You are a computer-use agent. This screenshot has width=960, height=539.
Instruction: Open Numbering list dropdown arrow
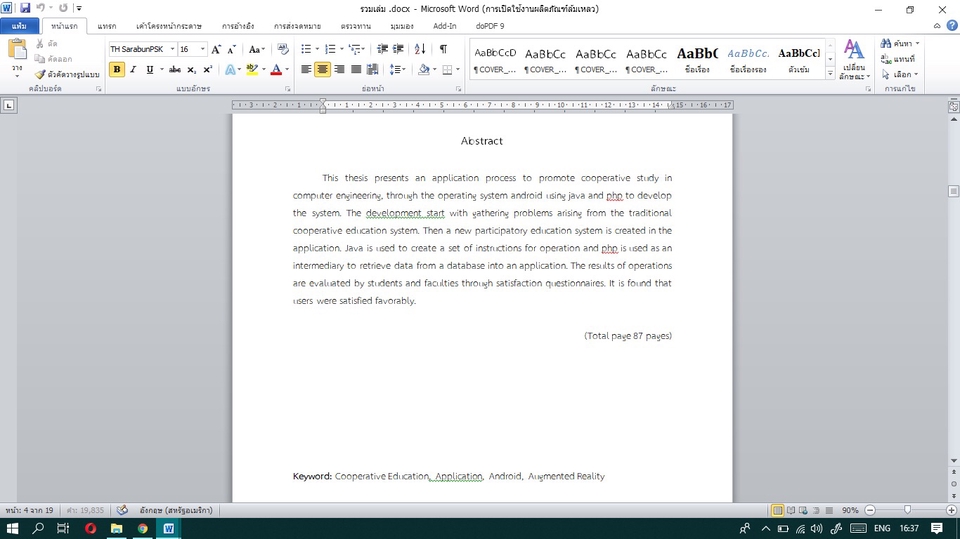[x=341, y=49]
